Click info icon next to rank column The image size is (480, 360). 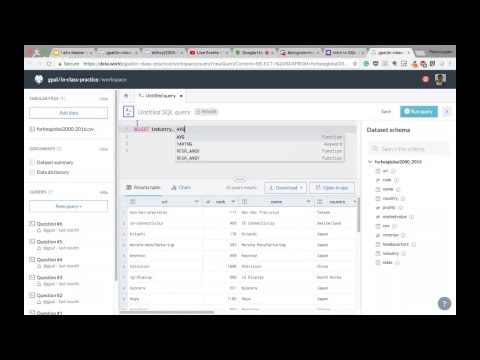tap(396, 180)
